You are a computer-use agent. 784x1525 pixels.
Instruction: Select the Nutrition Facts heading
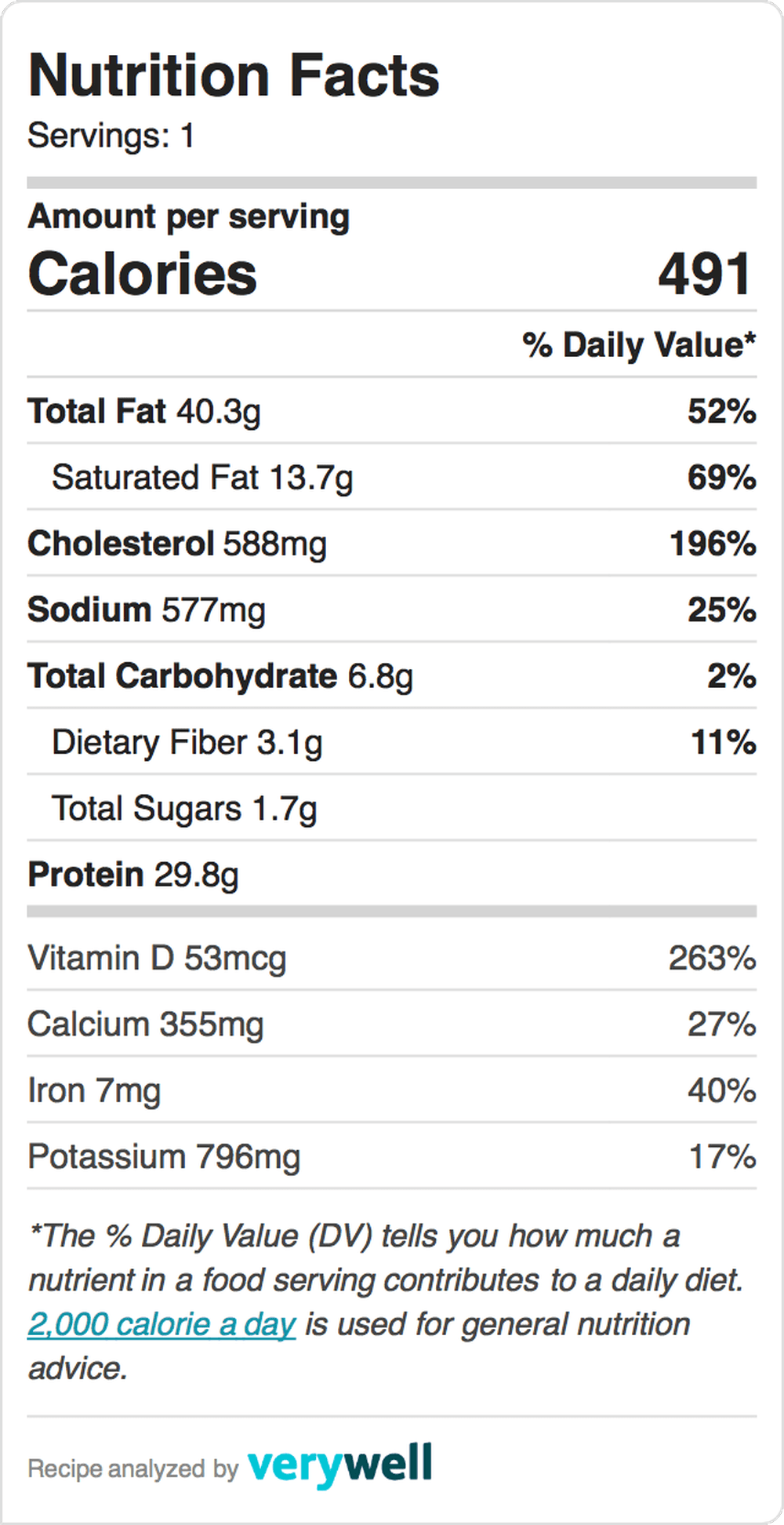click(x=234, y=75)
